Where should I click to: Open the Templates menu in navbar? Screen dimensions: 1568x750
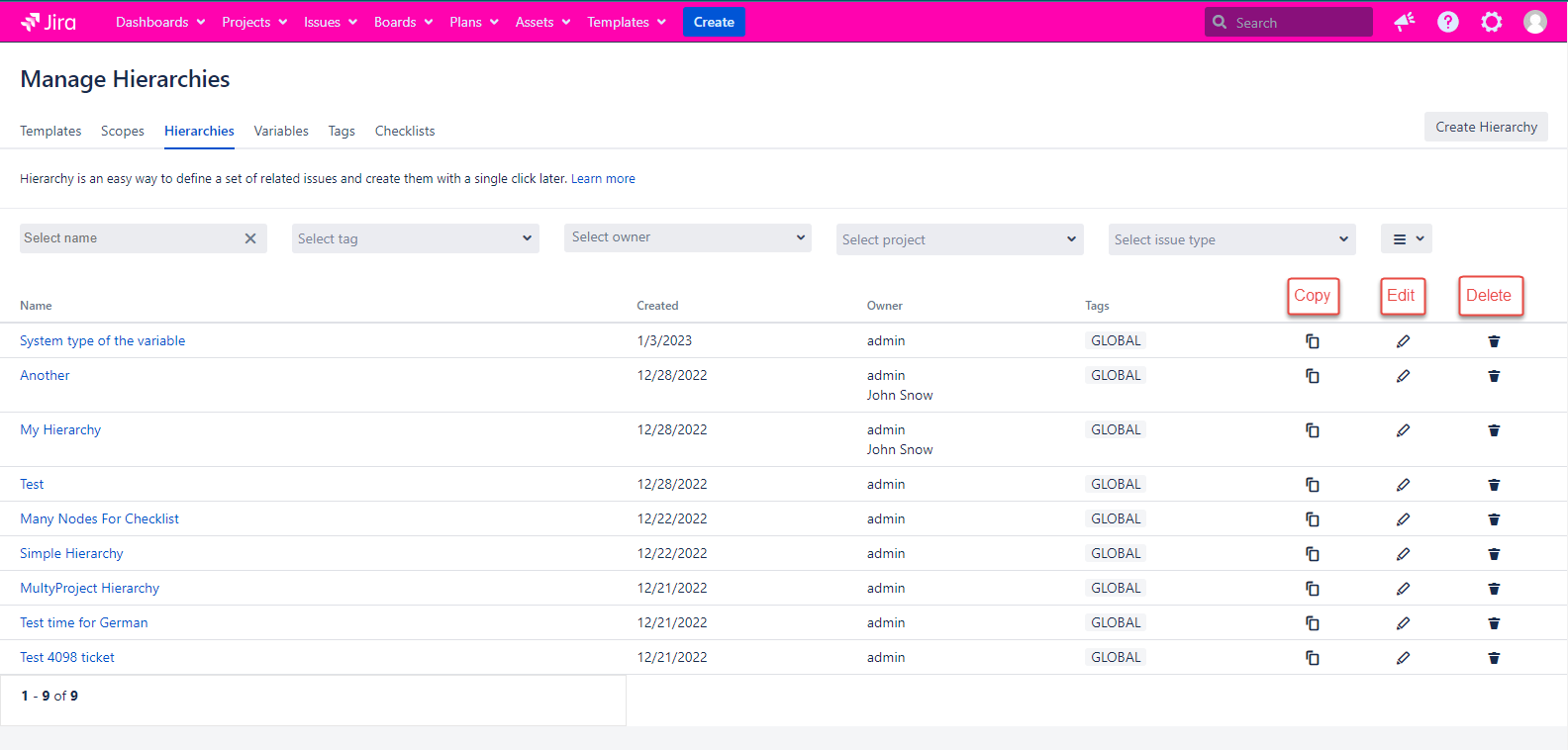(x=626, y=22)
